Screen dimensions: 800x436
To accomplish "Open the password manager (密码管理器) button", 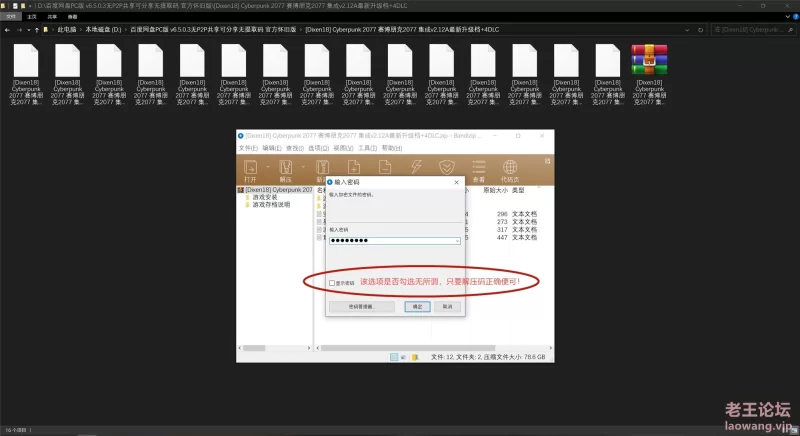I will pyautogui.click(x=362, y=306).
